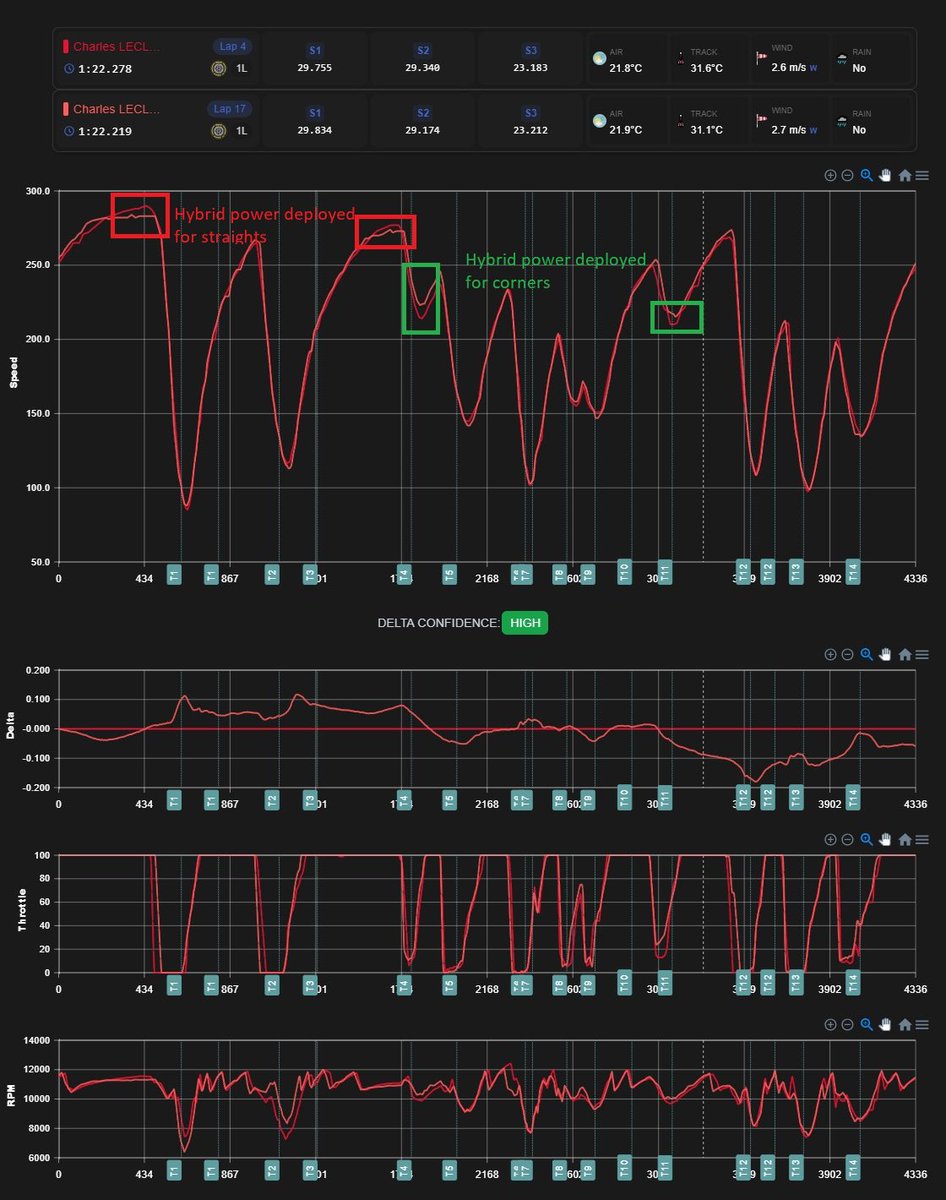Reset Speed chart zoom with home icon
This screenshot has width=946, height=1200.
pos(904,175)
